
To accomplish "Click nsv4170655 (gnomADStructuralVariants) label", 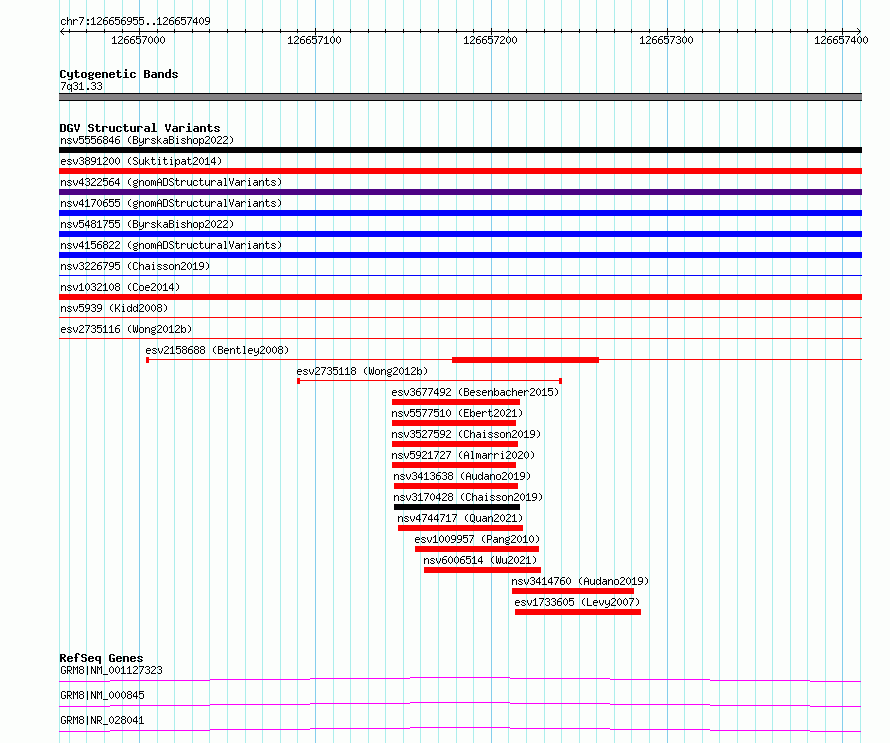I will 171,203.
